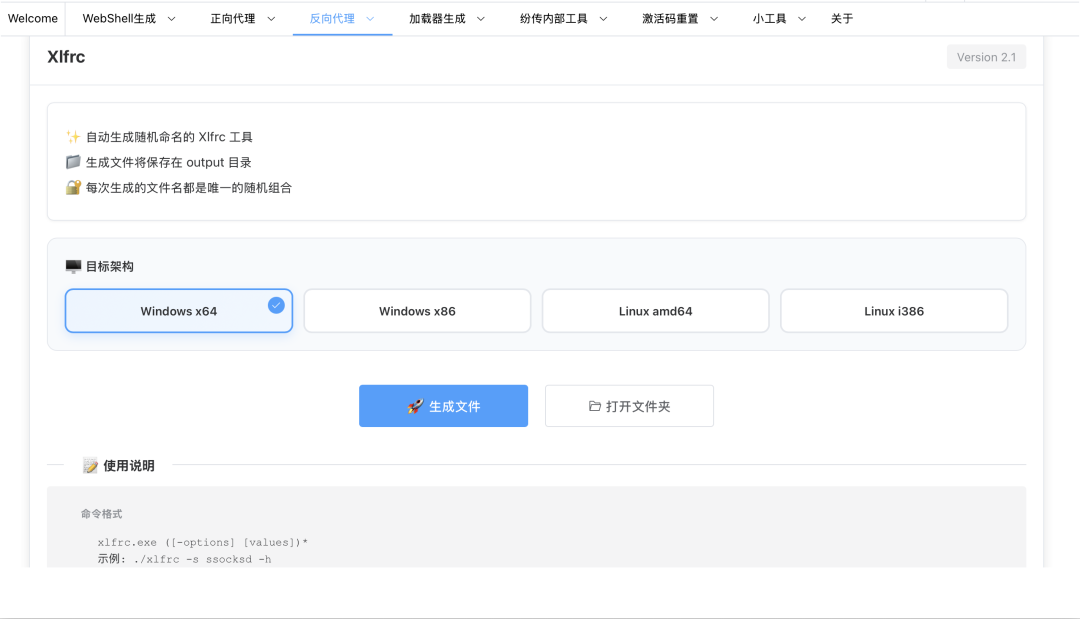Click the lock icon in the info box

[73, 187]
